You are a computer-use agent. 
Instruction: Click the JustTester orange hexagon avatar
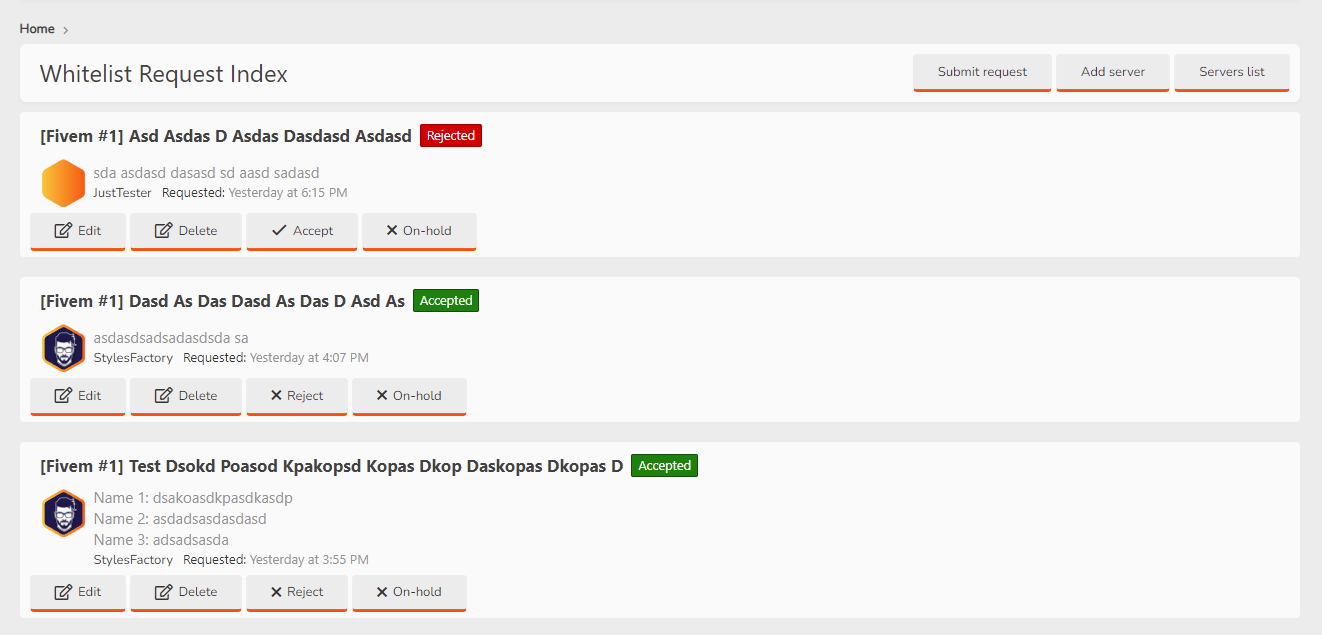tap(63, 183)
